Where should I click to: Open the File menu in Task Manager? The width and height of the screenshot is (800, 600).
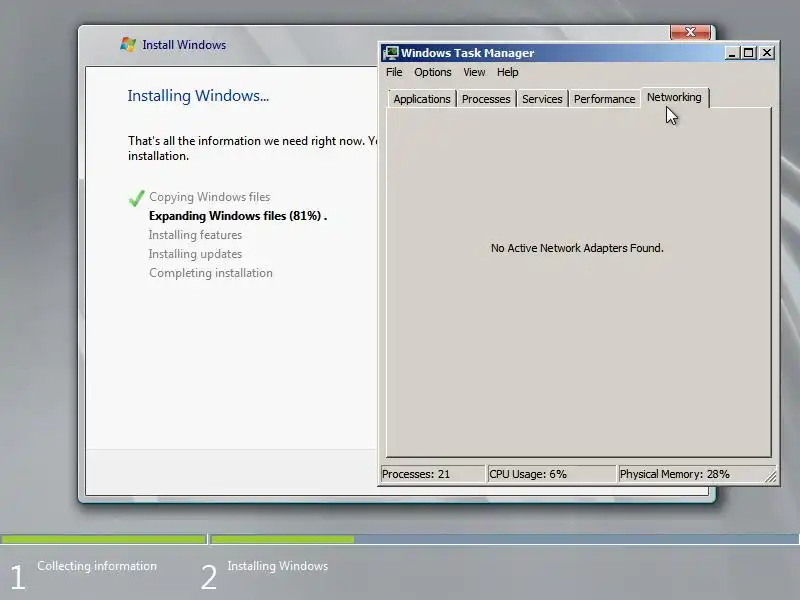pos(394,72)
